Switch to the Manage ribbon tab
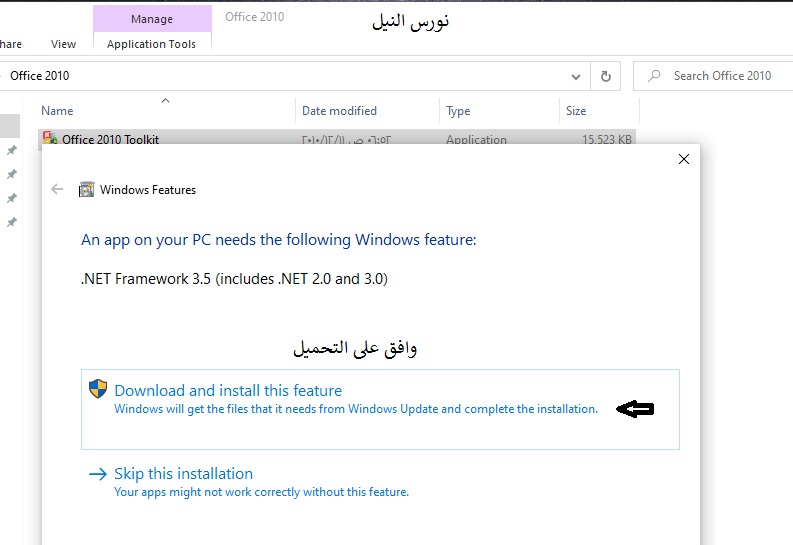This screenshot has width=793, height=545. click(x=151, y=19)
